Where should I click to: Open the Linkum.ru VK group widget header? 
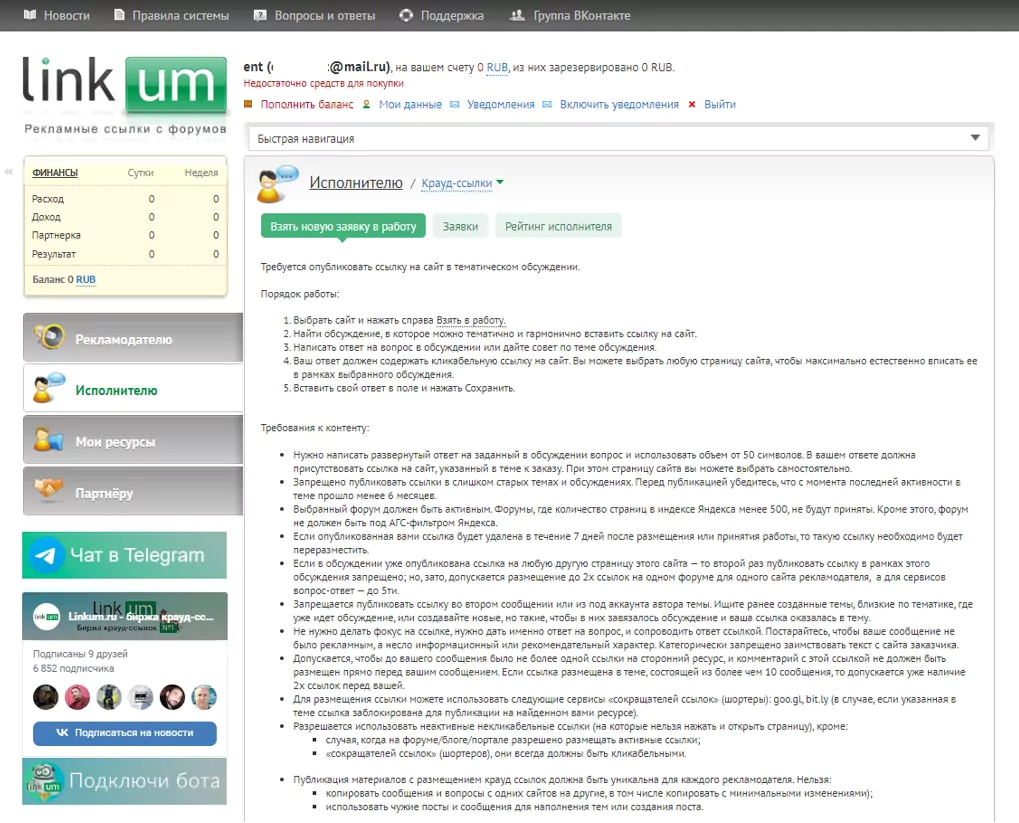click(x=125, y=616)
